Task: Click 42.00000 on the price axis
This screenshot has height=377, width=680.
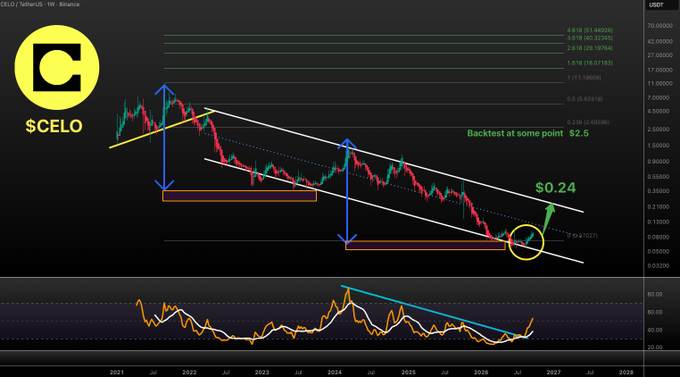Action: [660, 42]
